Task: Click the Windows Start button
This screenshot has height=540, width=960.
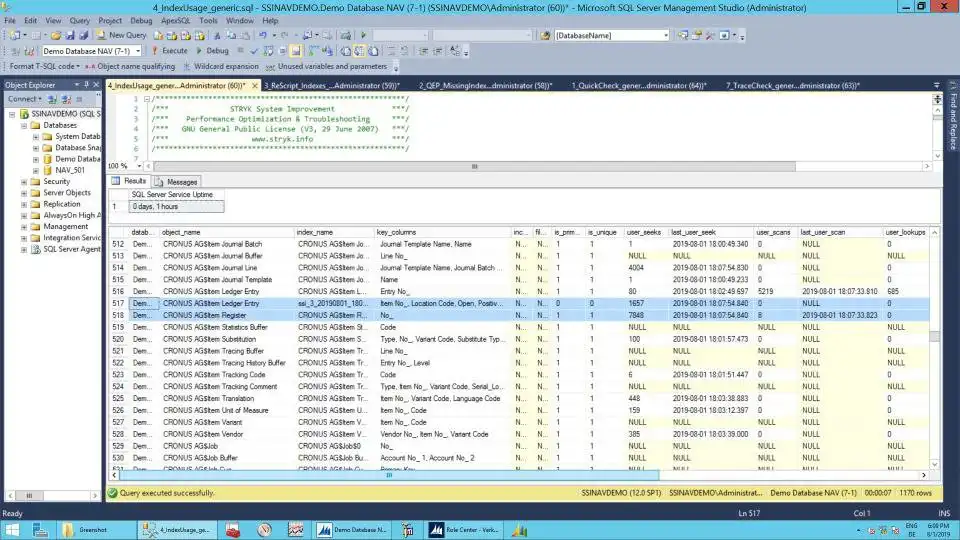Action: click(x=12, y=530)
